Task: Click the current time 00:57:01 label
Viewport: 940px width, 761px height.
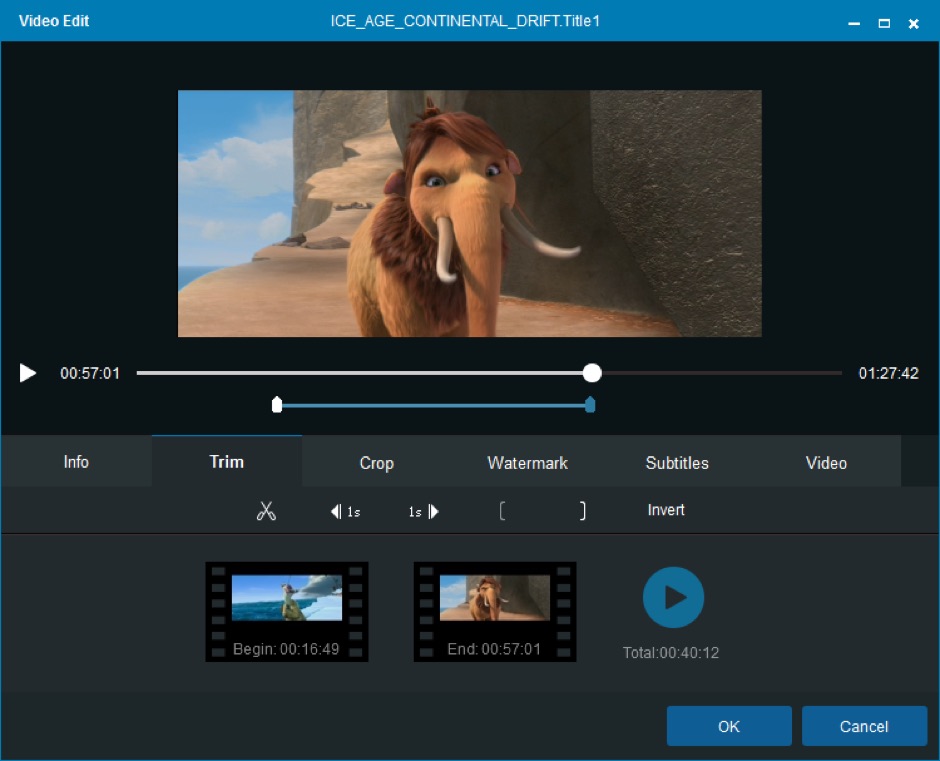Action: click(x=90, y=373)
